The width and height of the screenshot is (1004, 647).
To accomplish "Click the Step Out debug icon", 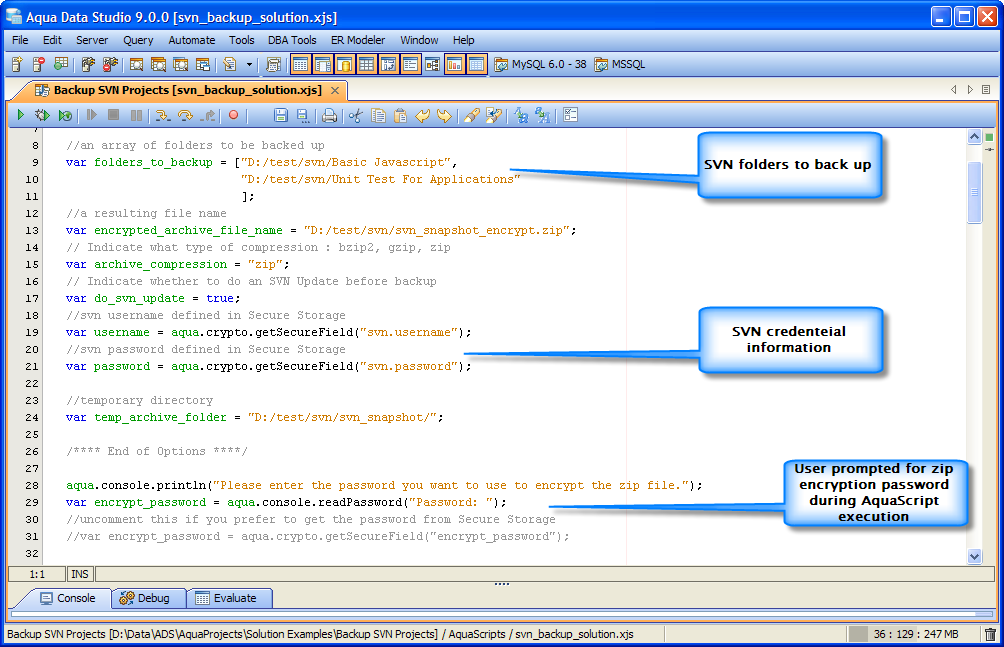I will [x=207, y=115].
